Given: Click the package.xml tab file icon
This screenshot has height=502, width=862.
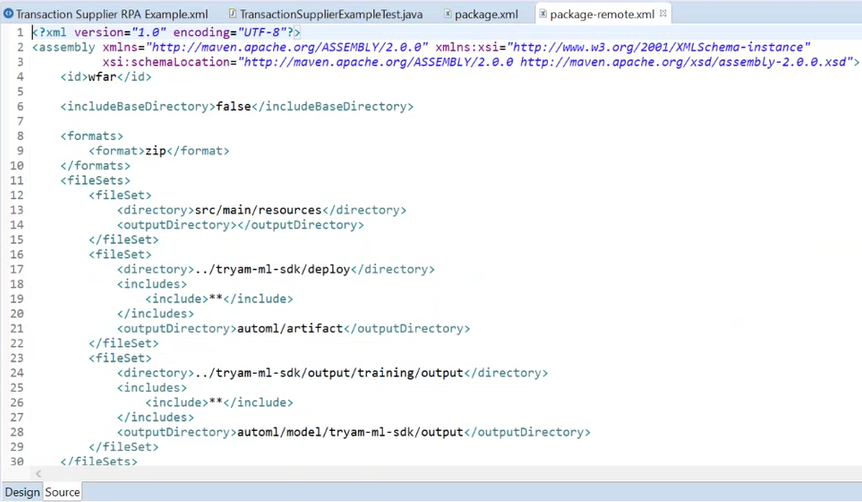Looking at the screenshot, I should [447, 14].
